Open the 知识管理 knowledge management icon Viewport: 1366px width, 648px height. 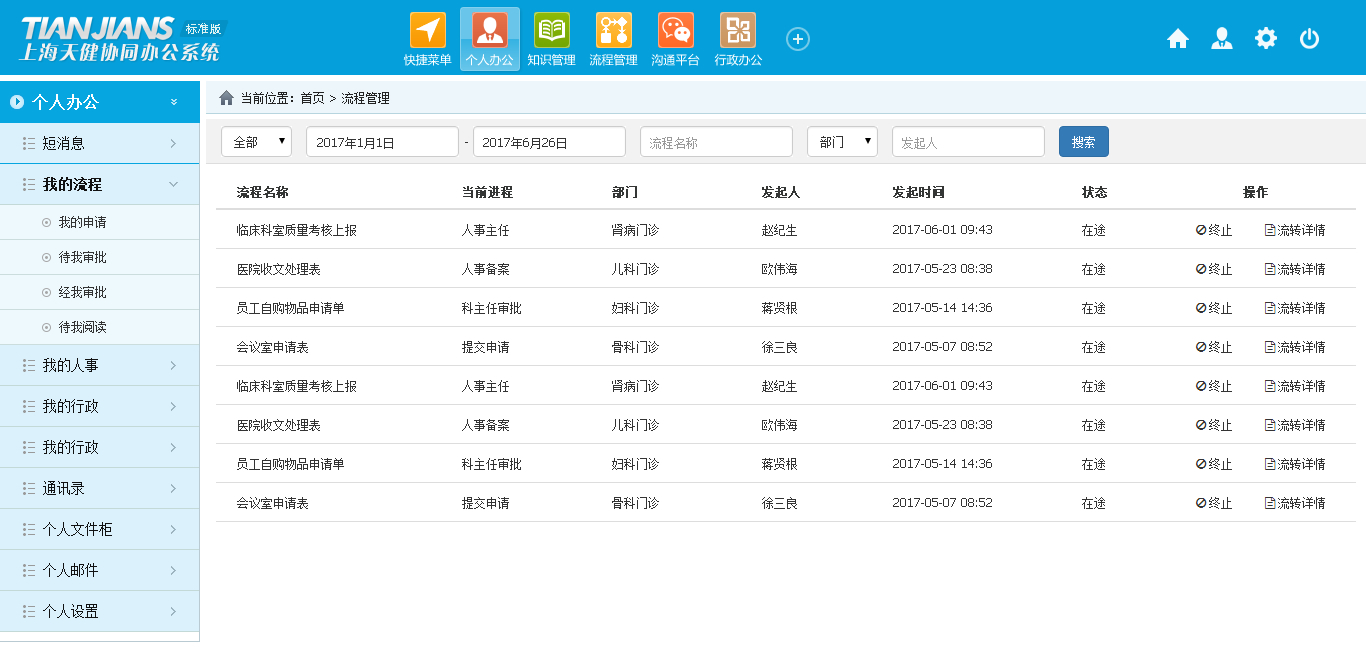click(x=551, y=31)
